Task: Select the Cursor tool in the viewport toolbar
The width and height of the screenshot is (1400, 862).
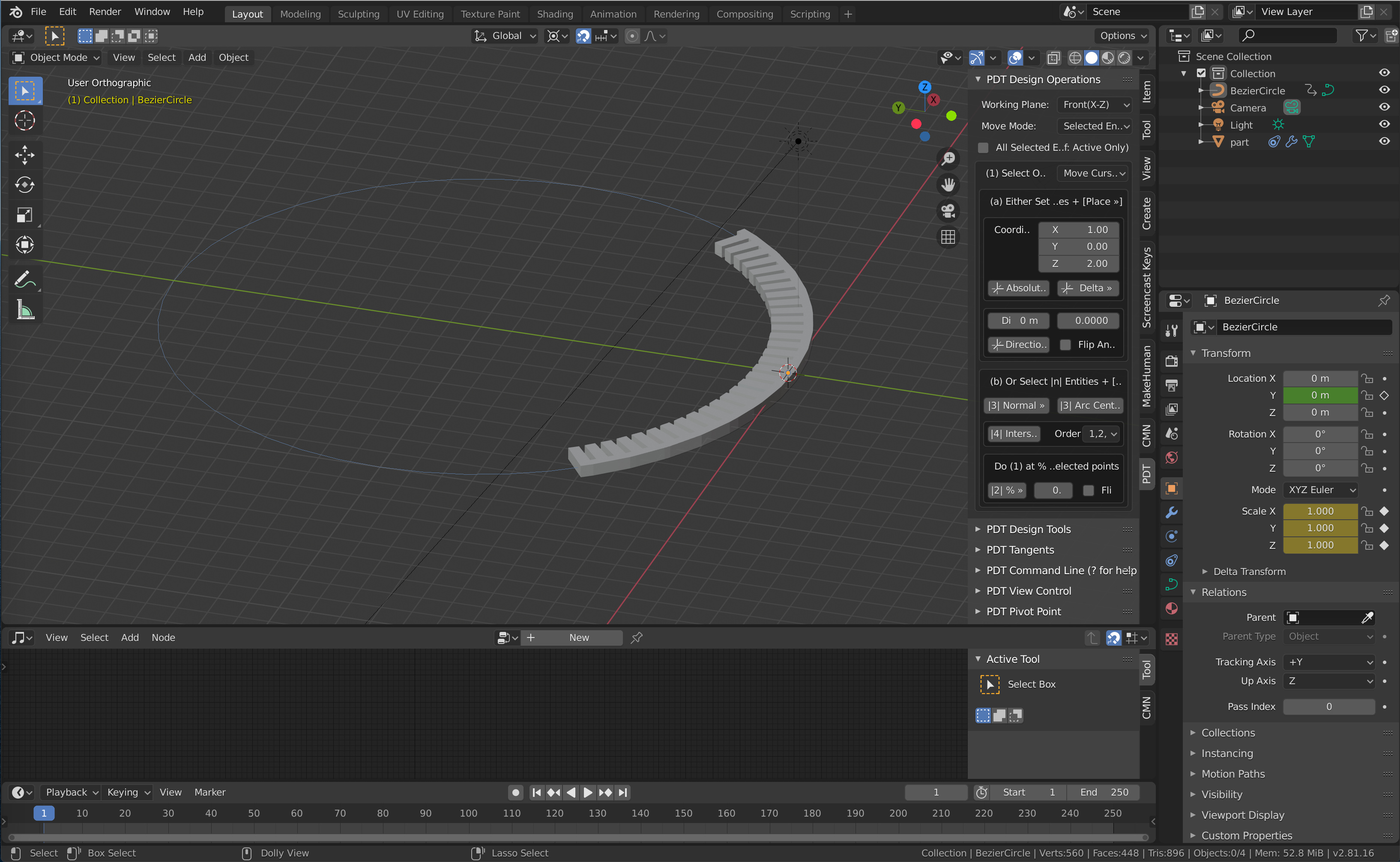Action: (x=24, y=120)
